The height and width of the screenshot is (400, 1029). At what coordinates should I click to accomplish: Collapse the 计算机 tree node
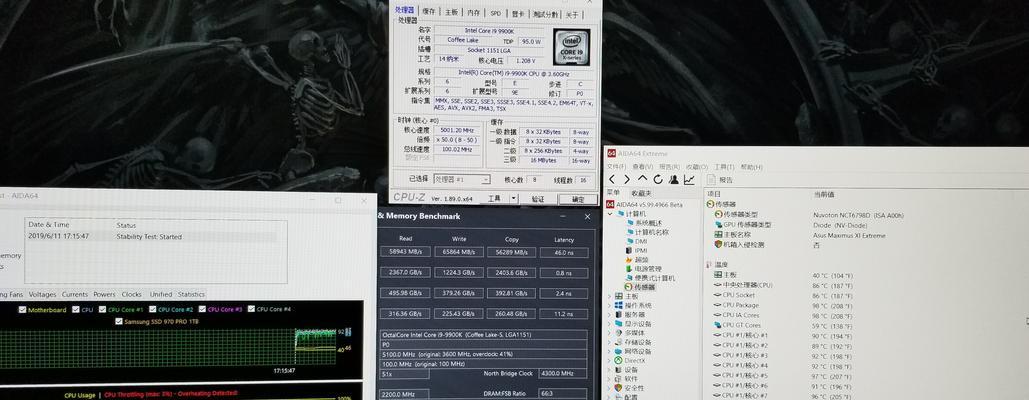pyautogui.click(x=610, y=214)
